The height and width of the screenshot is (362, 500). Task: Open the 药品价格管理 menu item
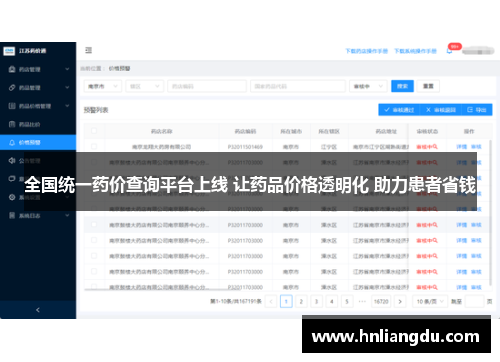[x=38, y=106]
